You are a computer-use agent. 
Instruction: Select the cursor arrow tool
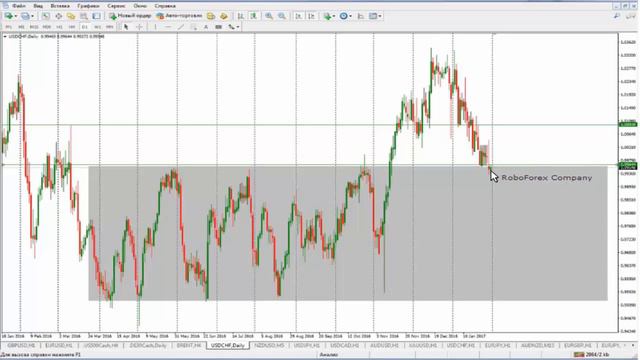(x=126, y=27)
